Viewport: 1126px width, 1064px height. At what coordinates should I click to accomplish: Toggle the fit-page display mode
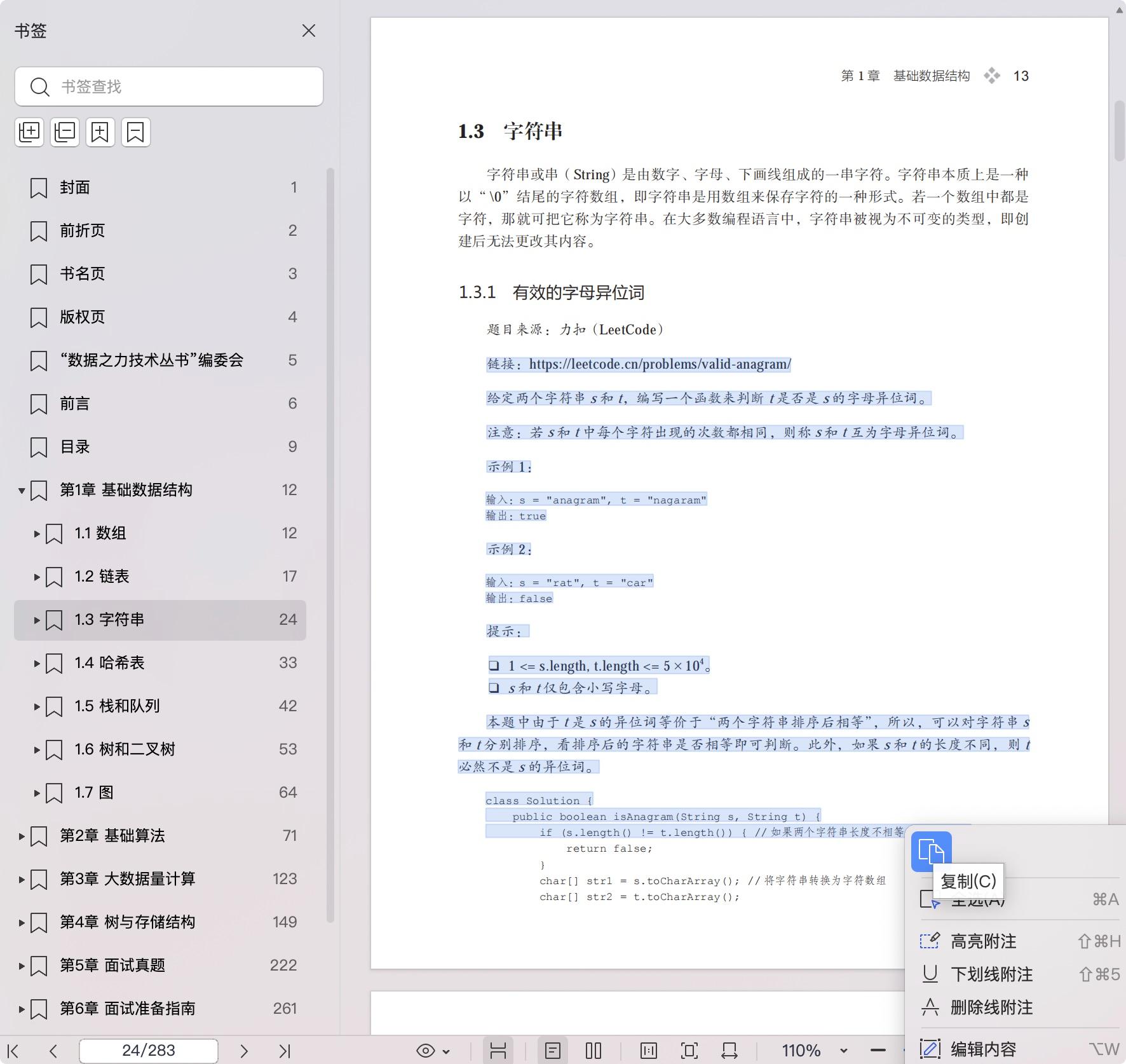[689, 1050]
